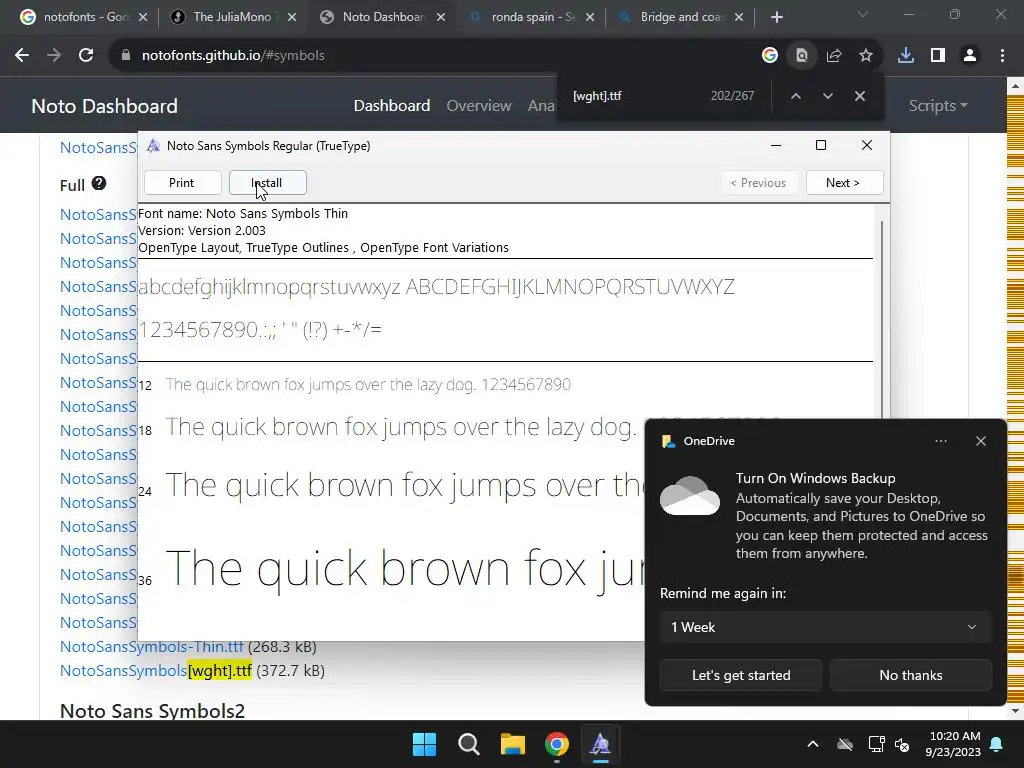Click volume muted tray icon
The height and width of the screenshot is (768, 1024).
click(x=902, y=744)
